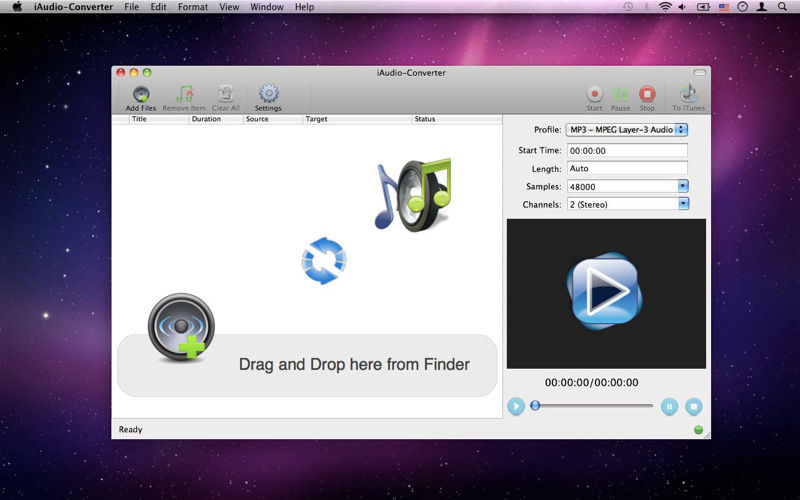
Task: Click the Ready status text
Action: pos(131,430)
